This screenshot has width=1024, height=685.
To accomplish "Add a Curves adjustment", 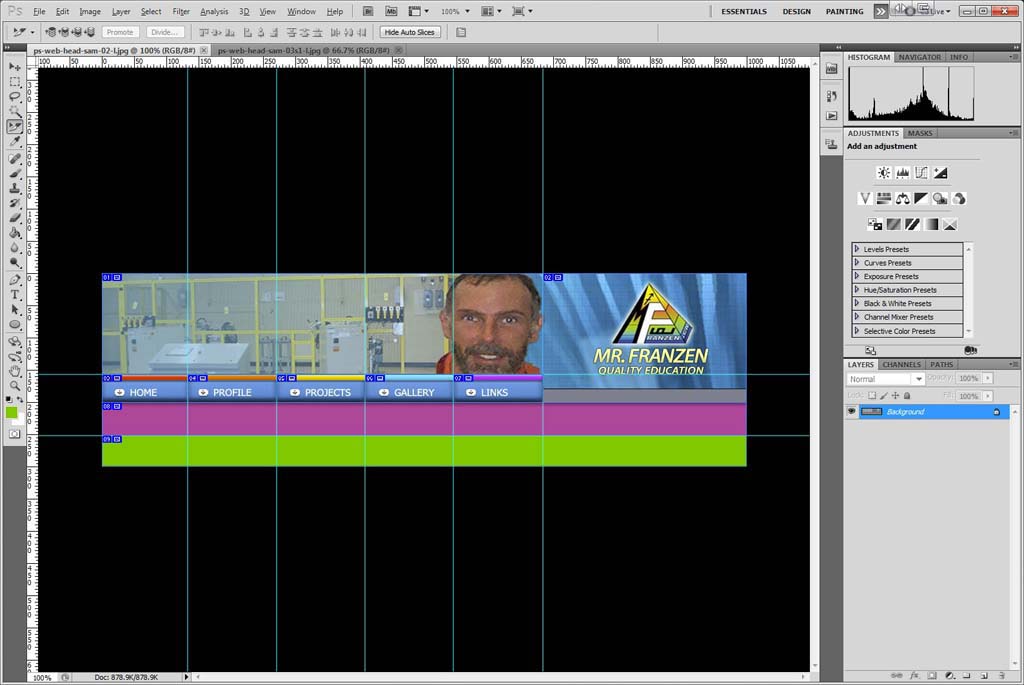I will 921,173.
